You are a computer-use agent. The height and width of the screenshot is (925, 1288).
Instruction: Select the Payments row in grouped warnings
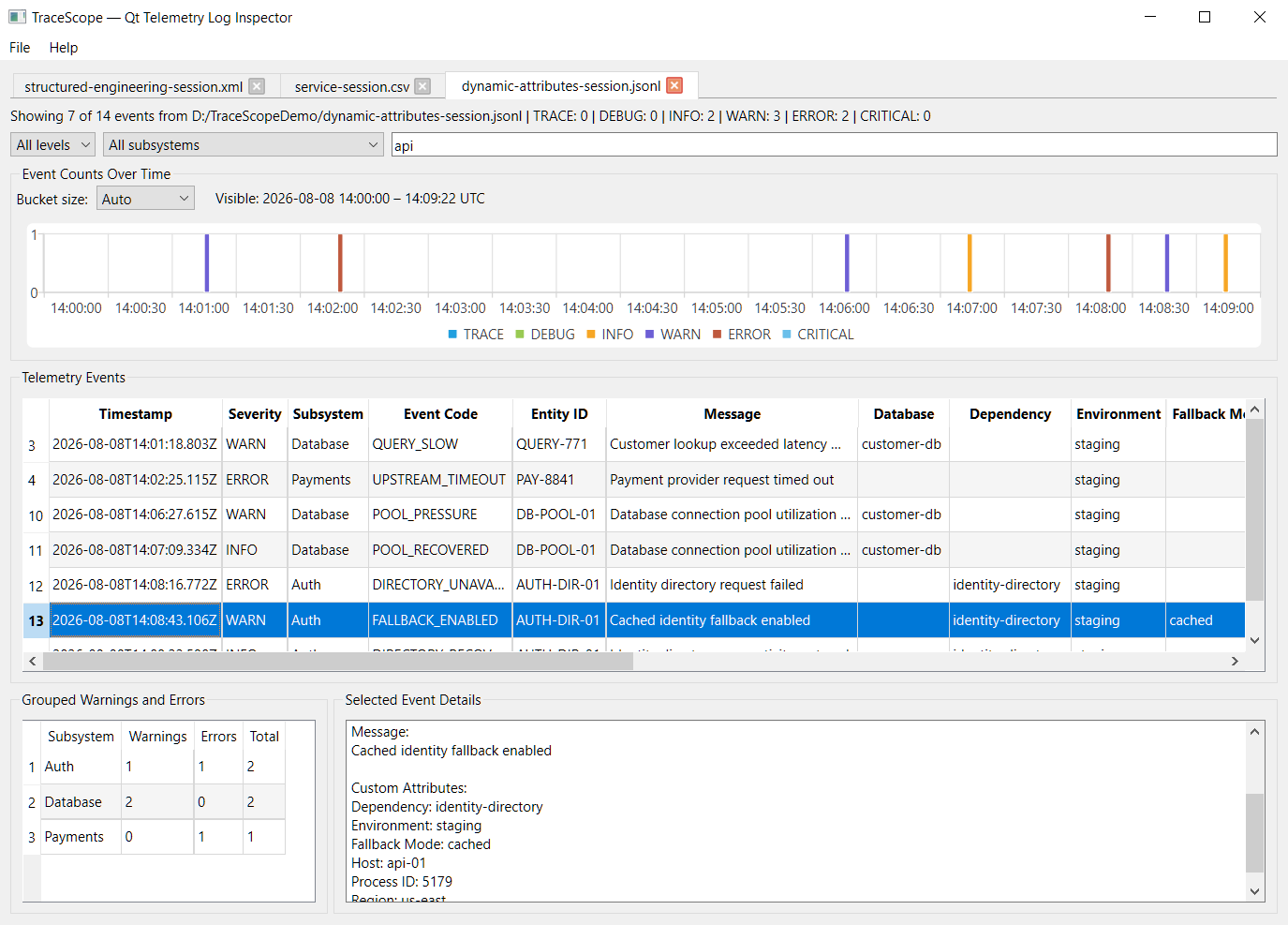tap(155, 837)
